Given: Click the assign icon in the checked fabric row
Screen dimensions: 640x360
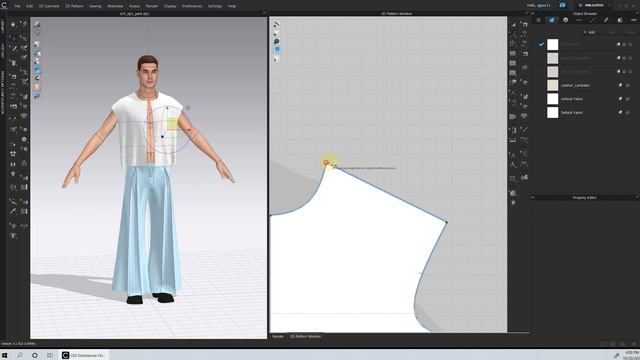Looking at the screenshot, I should (618, 44).
